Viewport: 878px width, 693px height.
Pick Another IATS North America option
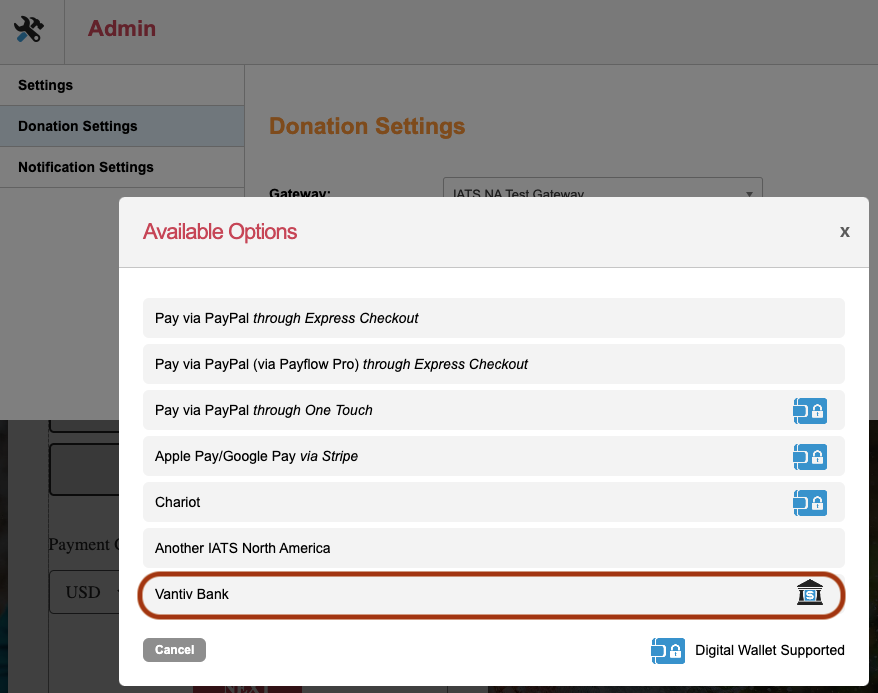pyautogui.click(x=242, y=548)
